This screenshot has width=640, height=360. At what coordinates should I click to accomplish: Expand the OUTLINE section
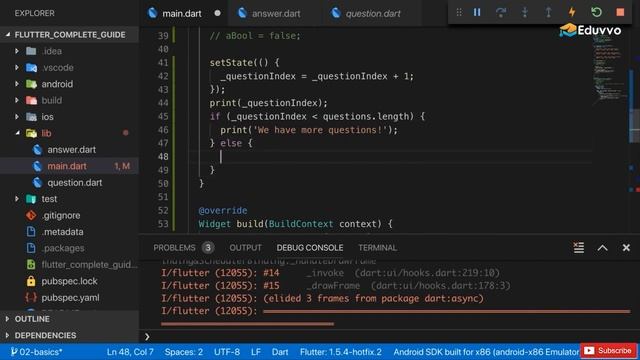point(69,319)
